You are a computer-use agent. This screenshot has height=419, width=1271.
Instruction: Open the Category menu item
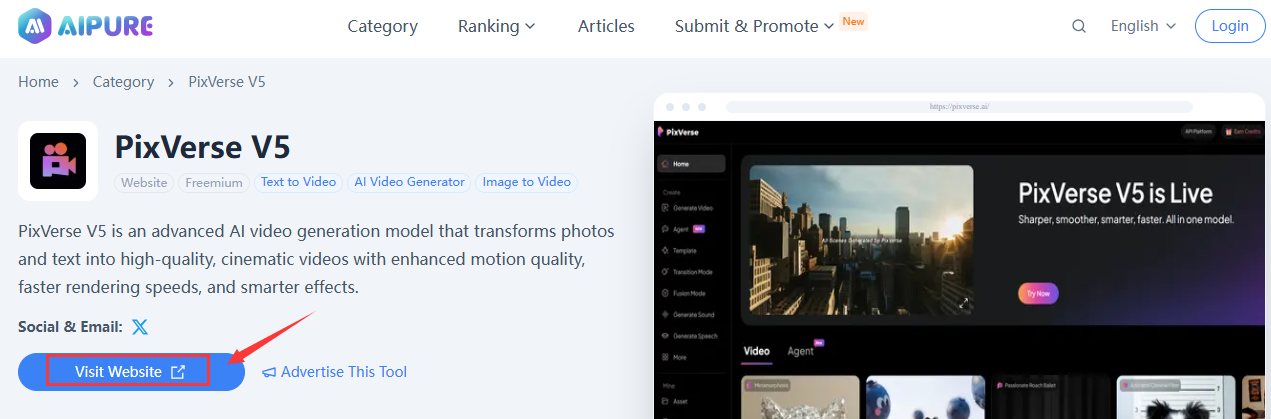point(382,26)
